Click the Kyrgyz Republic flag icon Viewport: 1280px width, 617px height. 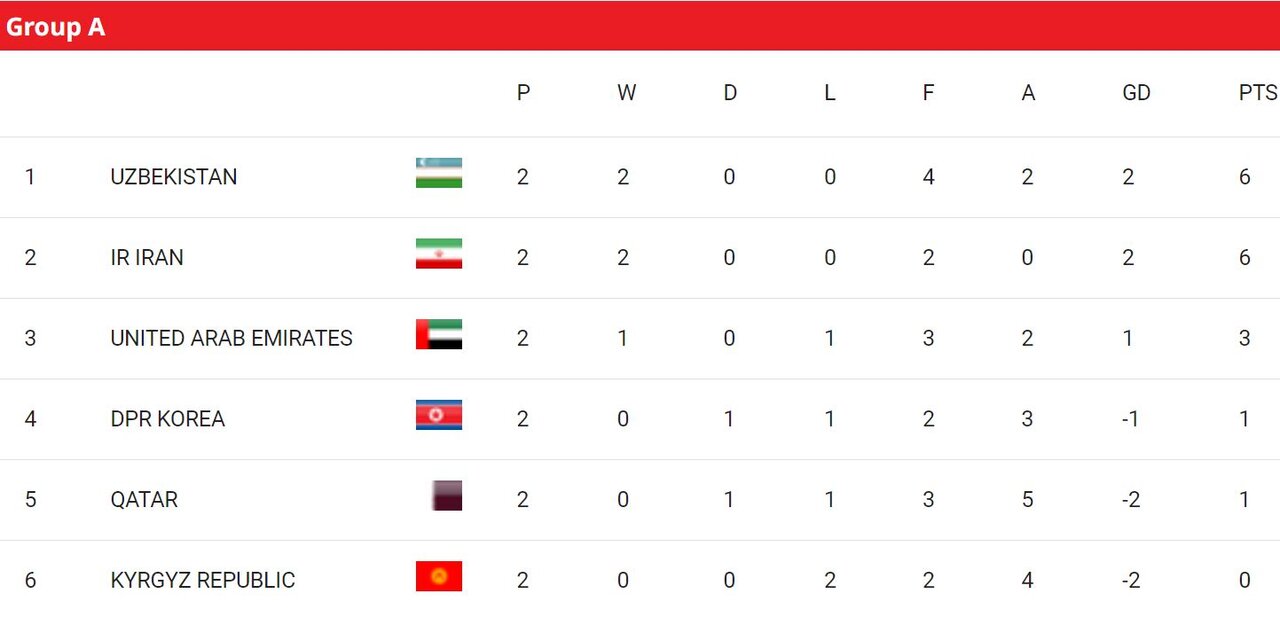coord(439,577)
